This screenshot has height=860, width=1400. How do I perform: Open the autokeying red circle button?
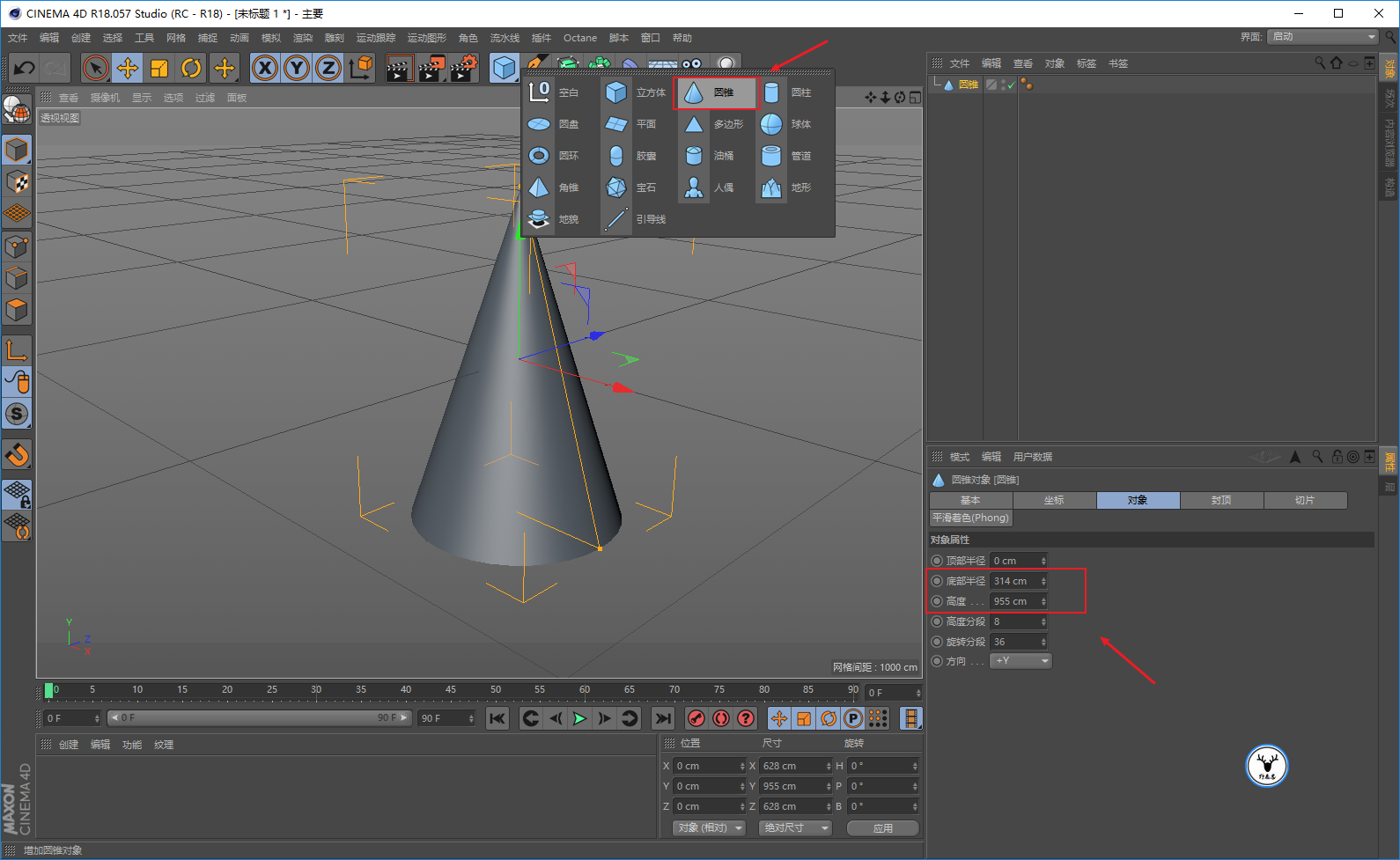pos(721,718)
